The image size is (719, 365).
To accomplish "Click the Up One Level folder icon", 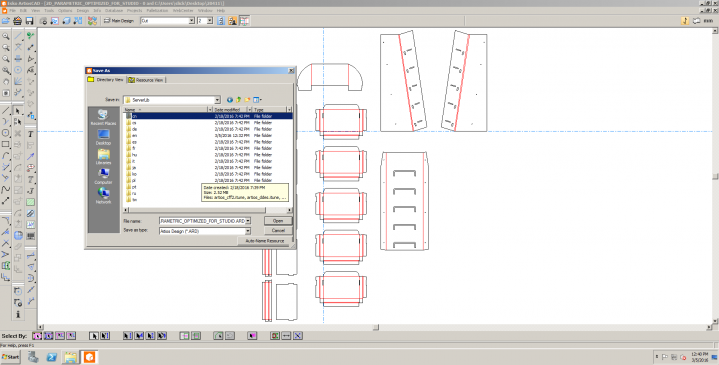I will point(238,100).
